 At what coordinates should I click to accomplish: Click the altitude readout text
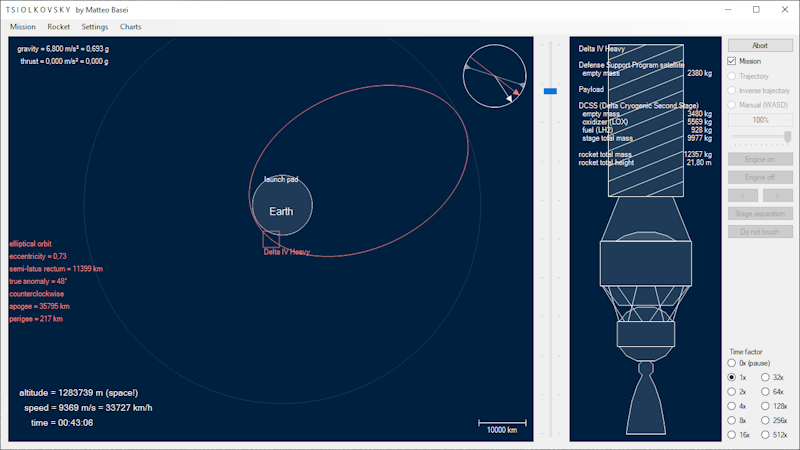click(79, 393)
